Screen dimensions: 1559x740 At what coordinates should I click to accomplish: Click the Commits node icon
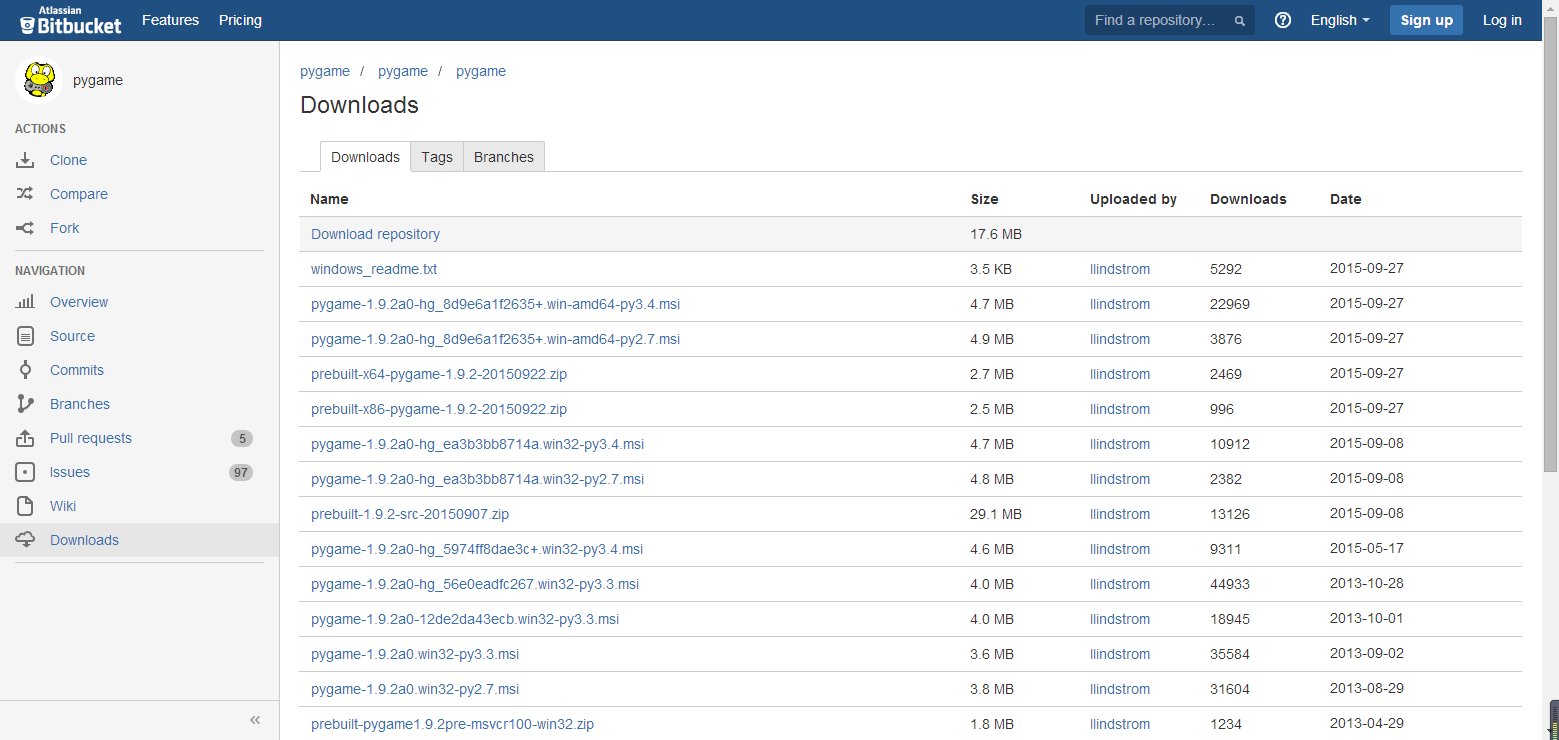[25, 370]
